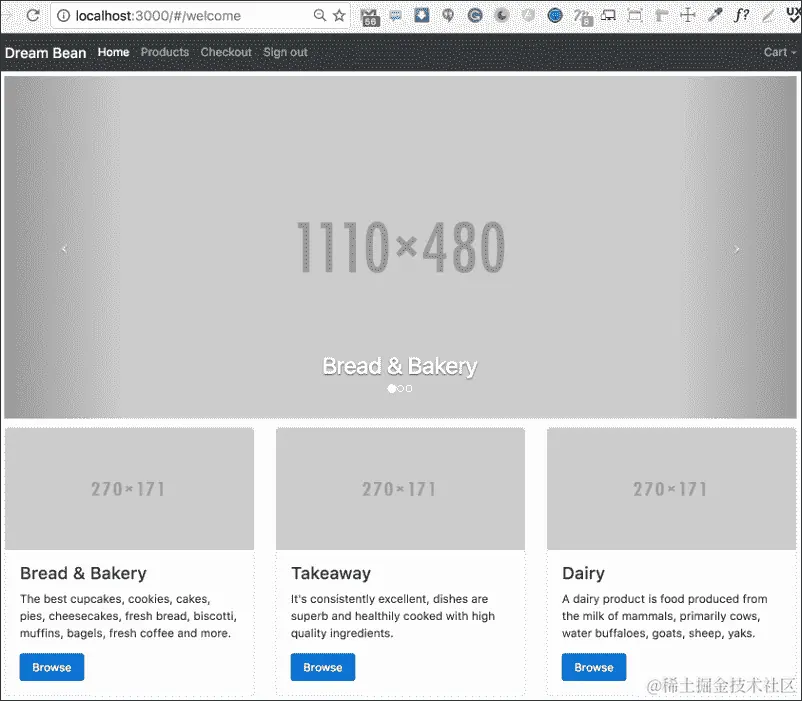802x701 pixels.
Task: Open the Gmail checker extension showing 56
Action: 370,17
